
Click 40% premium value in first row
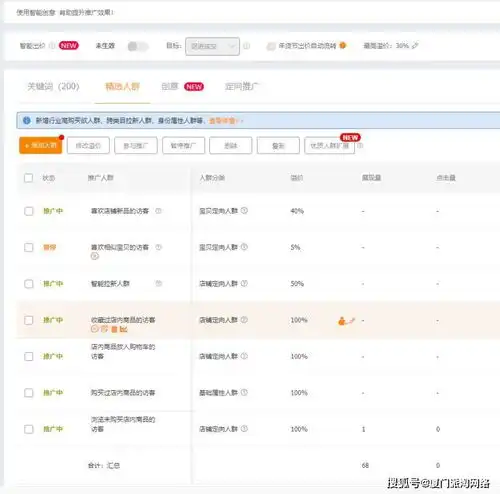pos(297,211)
